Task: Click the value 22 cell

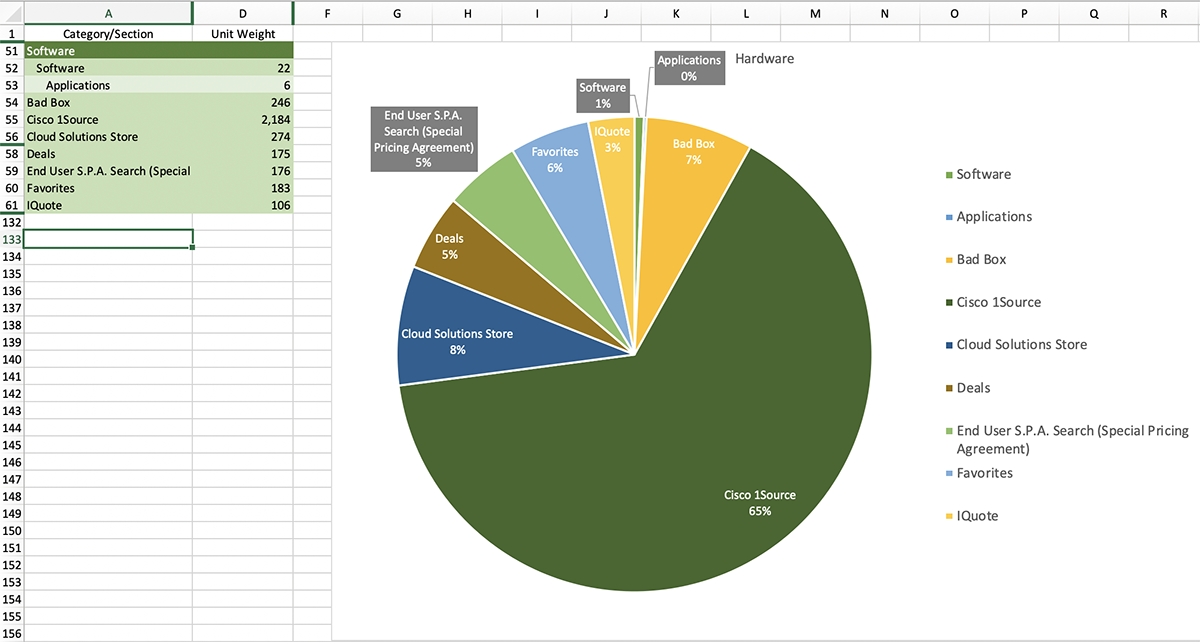Action: point(243,69)
